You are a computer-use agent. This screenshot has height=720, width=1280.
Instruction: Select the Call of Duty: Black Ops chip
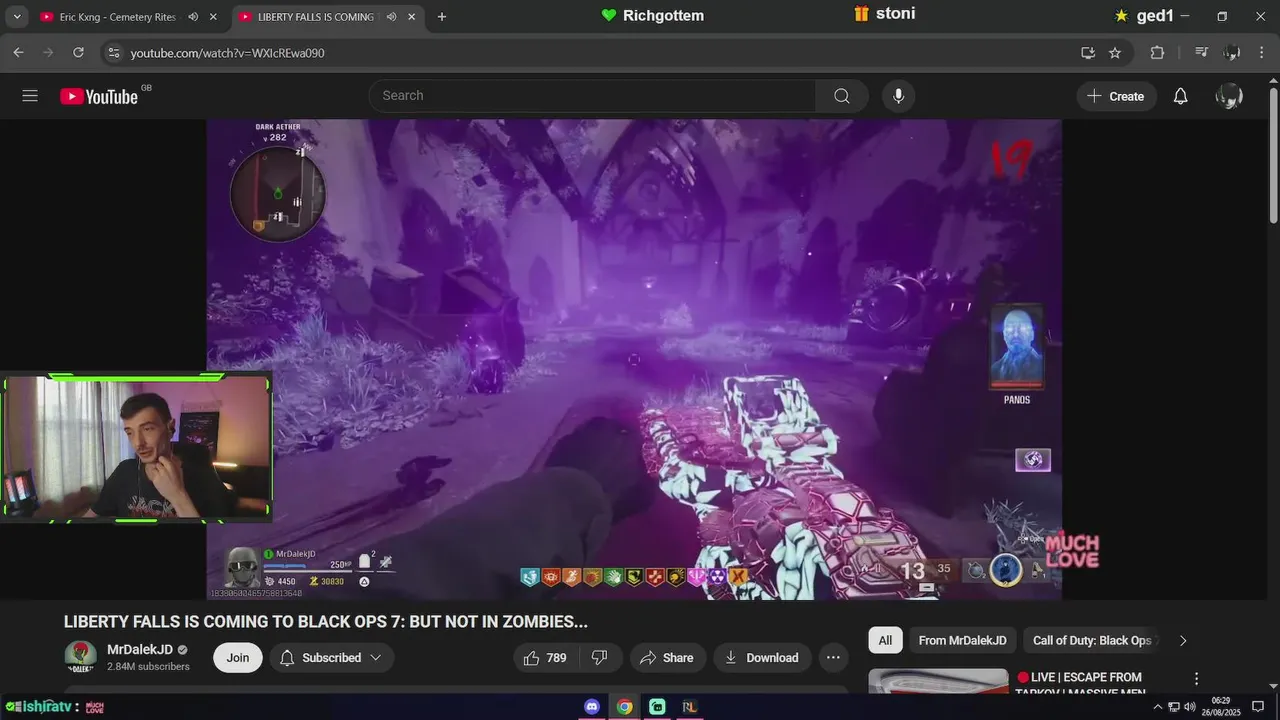point(1092,641)
